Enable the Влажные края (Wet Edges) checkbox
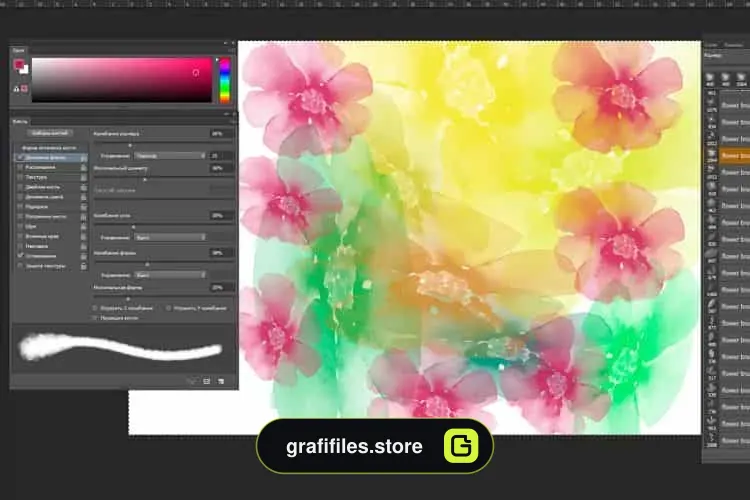The height and width of the screenshot is (500, 750). coord(20,236)
